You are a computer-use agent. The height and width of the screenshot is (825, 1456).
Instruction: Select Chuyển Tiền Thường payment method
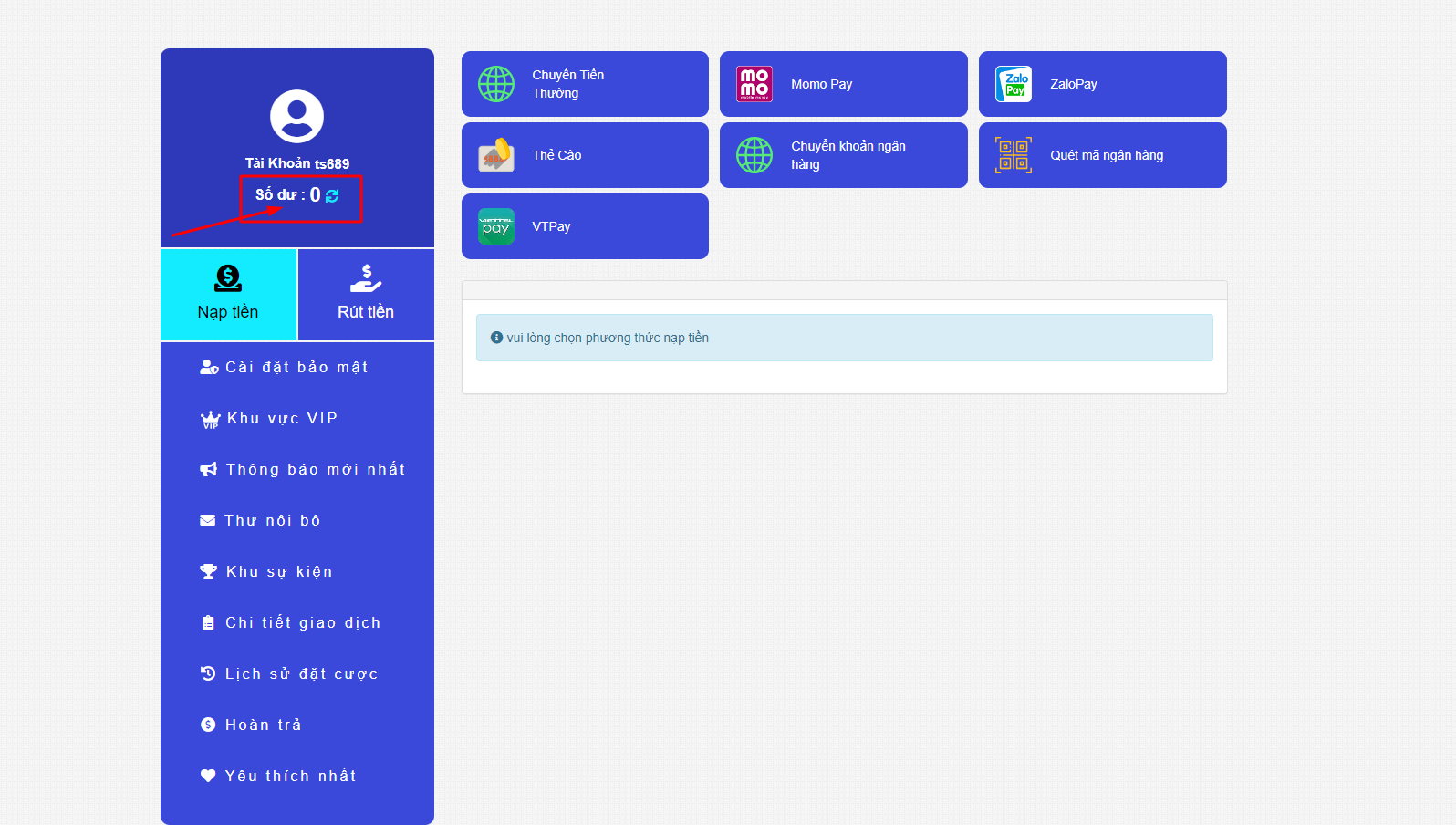pyautogui.click(x=585, y=84)
